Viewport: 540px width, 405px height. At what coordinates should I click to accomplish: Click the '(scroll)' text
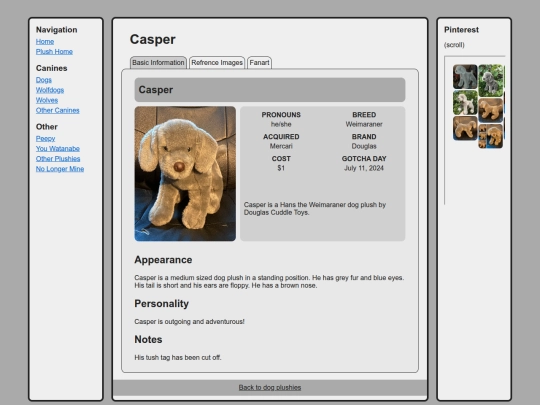click(454, 45)
